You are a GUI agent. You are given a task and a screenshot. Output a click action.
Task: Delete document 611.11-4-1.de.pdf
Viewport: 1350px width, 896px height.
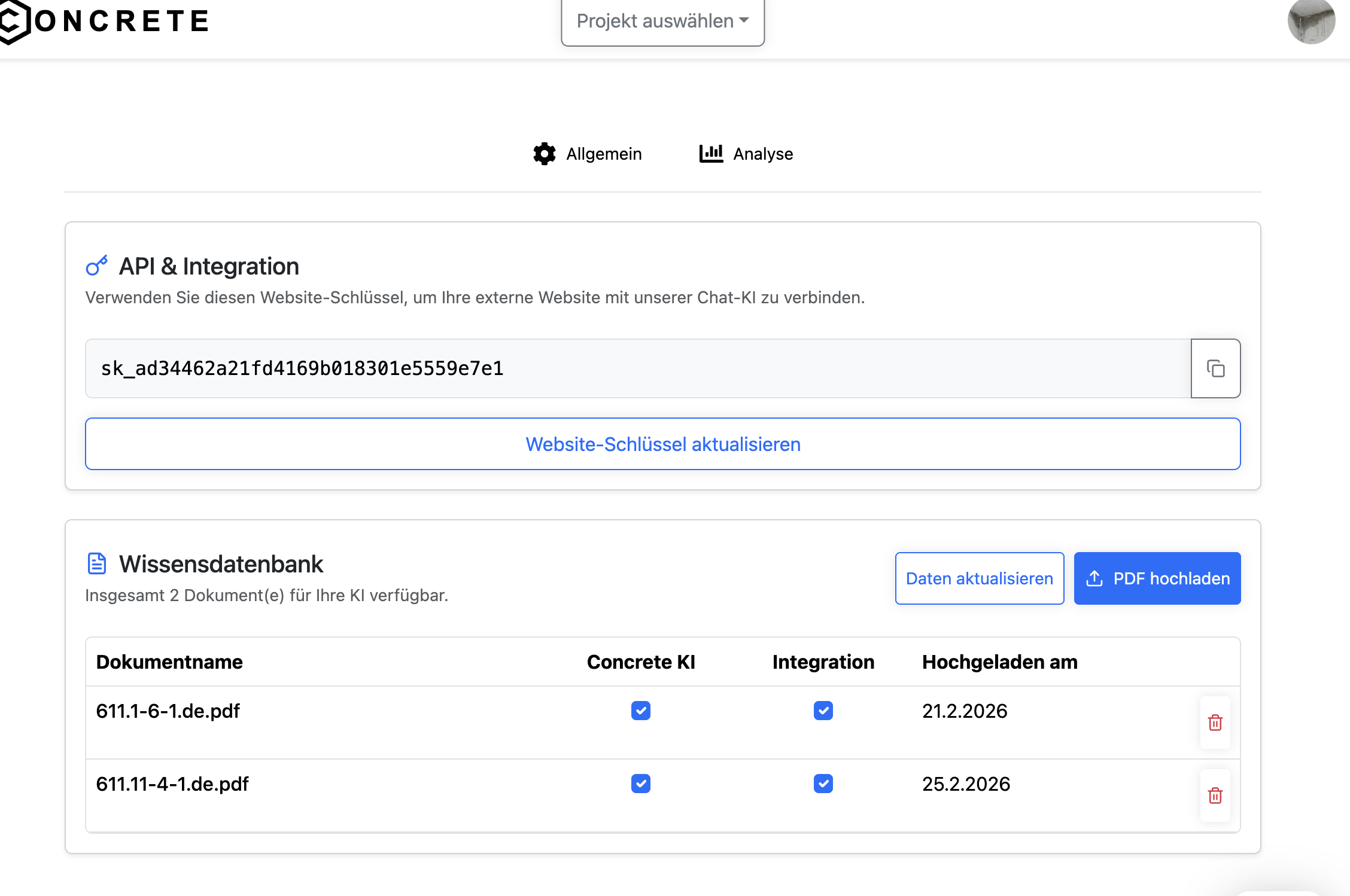[x=1215, y=796]
